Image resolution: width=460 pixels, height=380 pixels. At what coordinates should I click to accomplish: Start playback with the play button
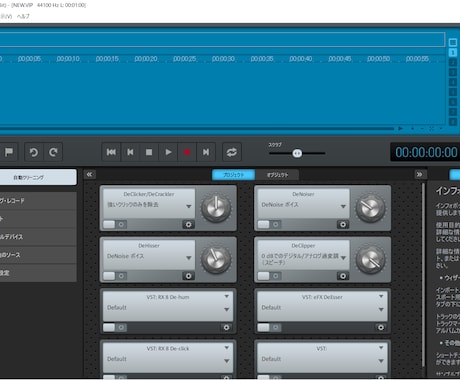(168, 152)
